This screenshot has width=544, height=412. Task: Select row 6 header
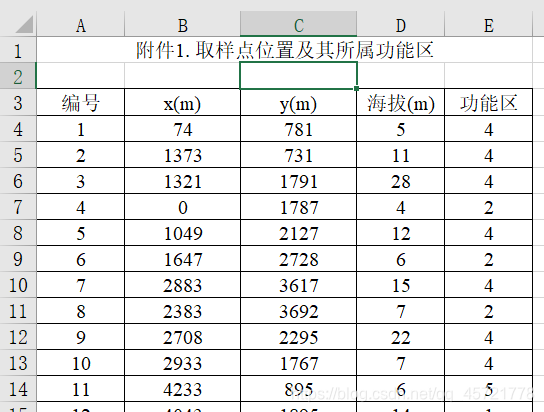click(x=18, y=180)
